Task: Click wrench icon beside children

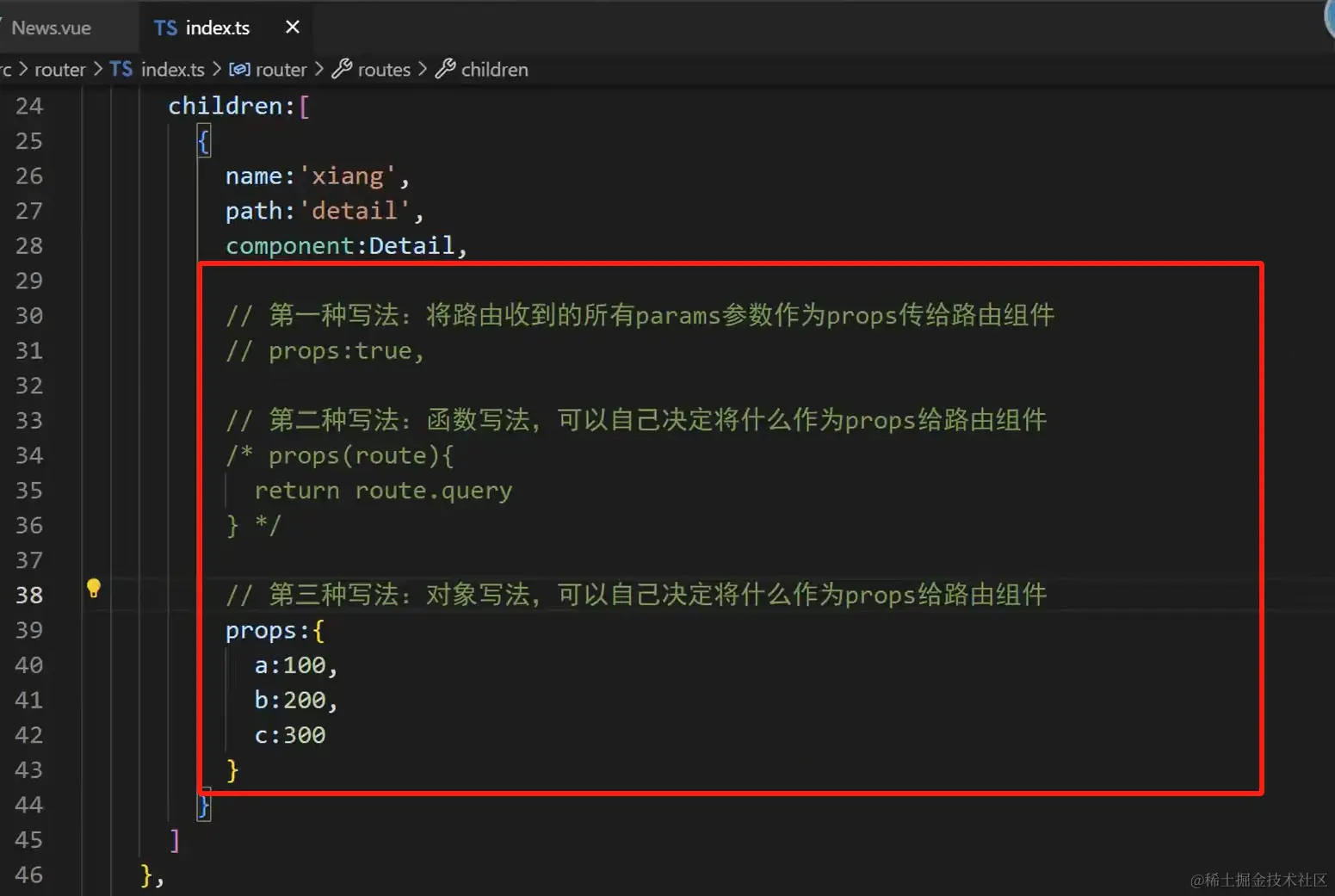Action: click(x=445, y=69)
